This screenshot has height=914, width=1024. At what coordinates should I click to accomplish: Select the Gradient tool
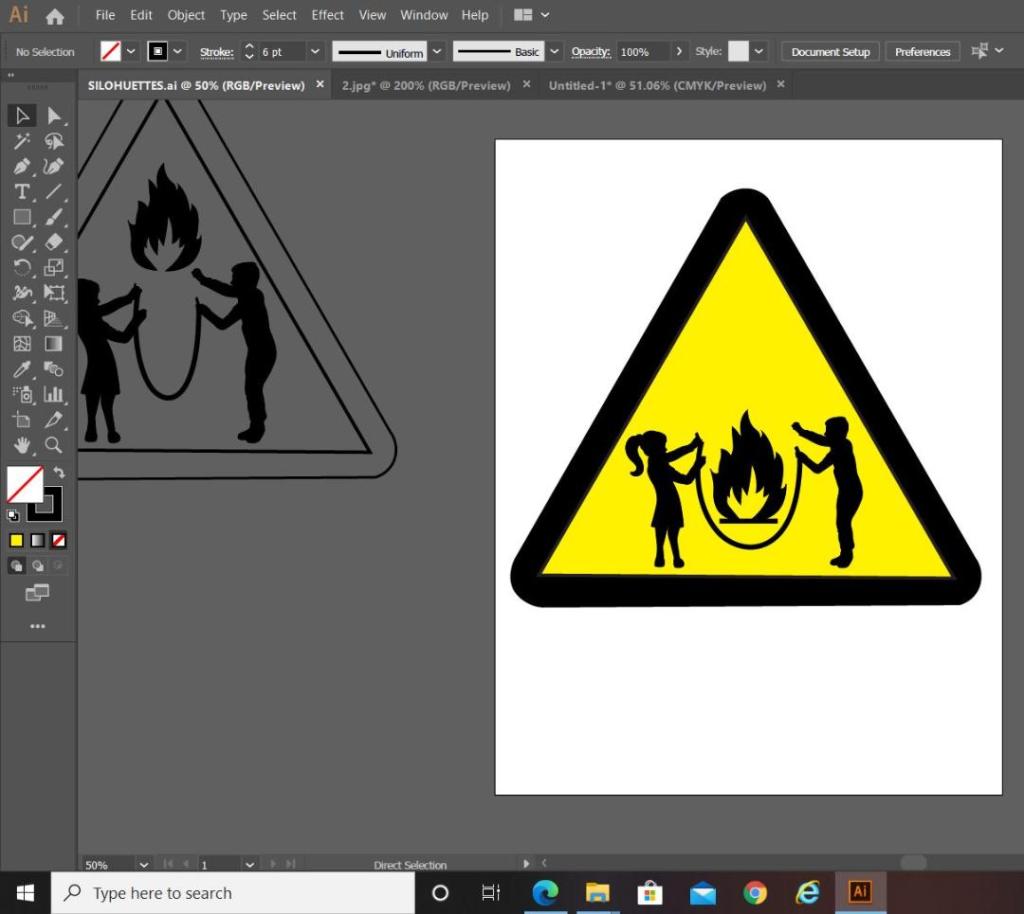click(x=53, y=344)
